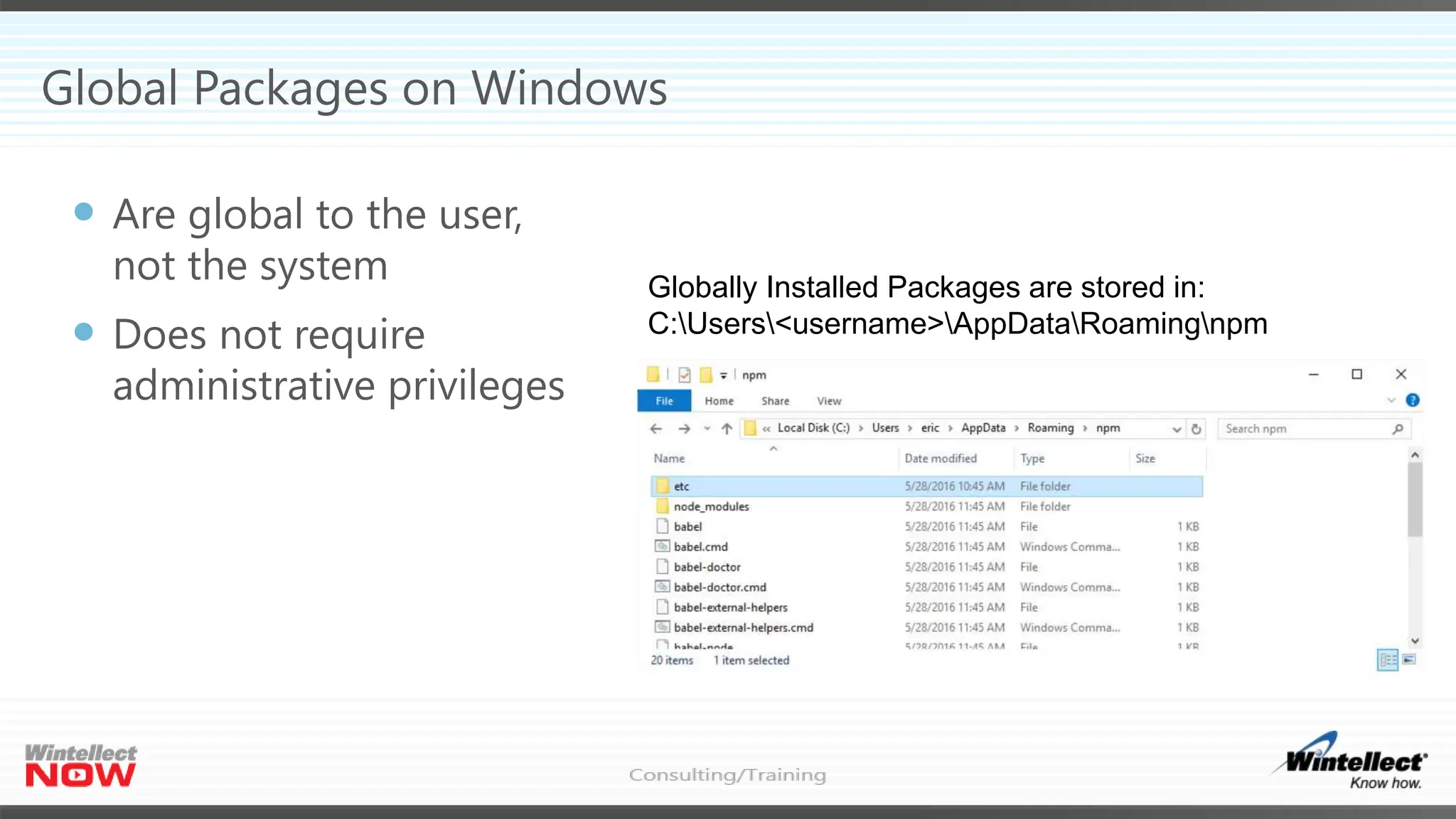Click AppData in the breadcrumb path
The height and width of the screenshot is (819, 1456).
(x=983, y=428)
